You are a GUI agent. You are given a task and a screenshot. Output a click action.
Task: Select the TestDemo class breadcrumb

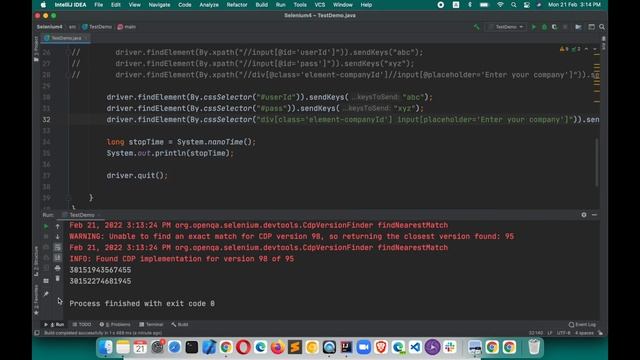[x=97, y=27]
